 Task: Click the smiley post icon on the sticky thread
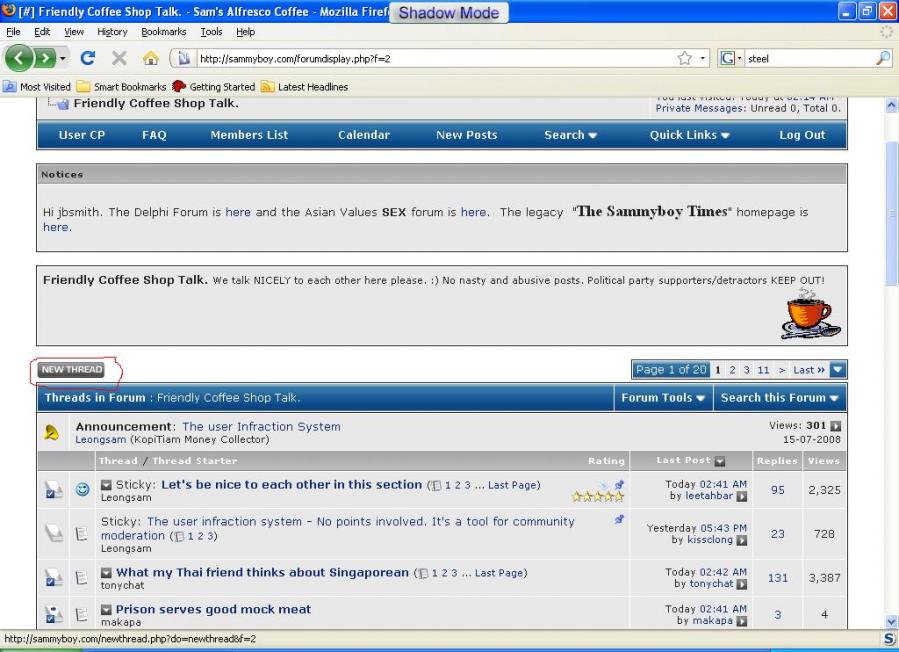(83, 489)
